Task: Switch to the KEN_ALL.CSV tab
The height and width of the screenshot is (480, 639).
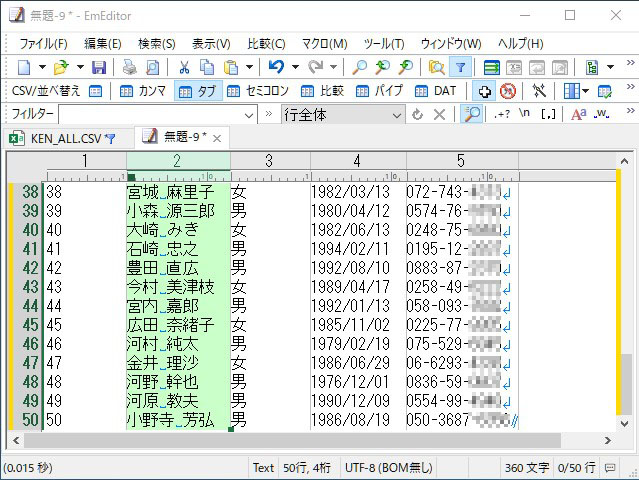Action: click(x=68, y=139)
